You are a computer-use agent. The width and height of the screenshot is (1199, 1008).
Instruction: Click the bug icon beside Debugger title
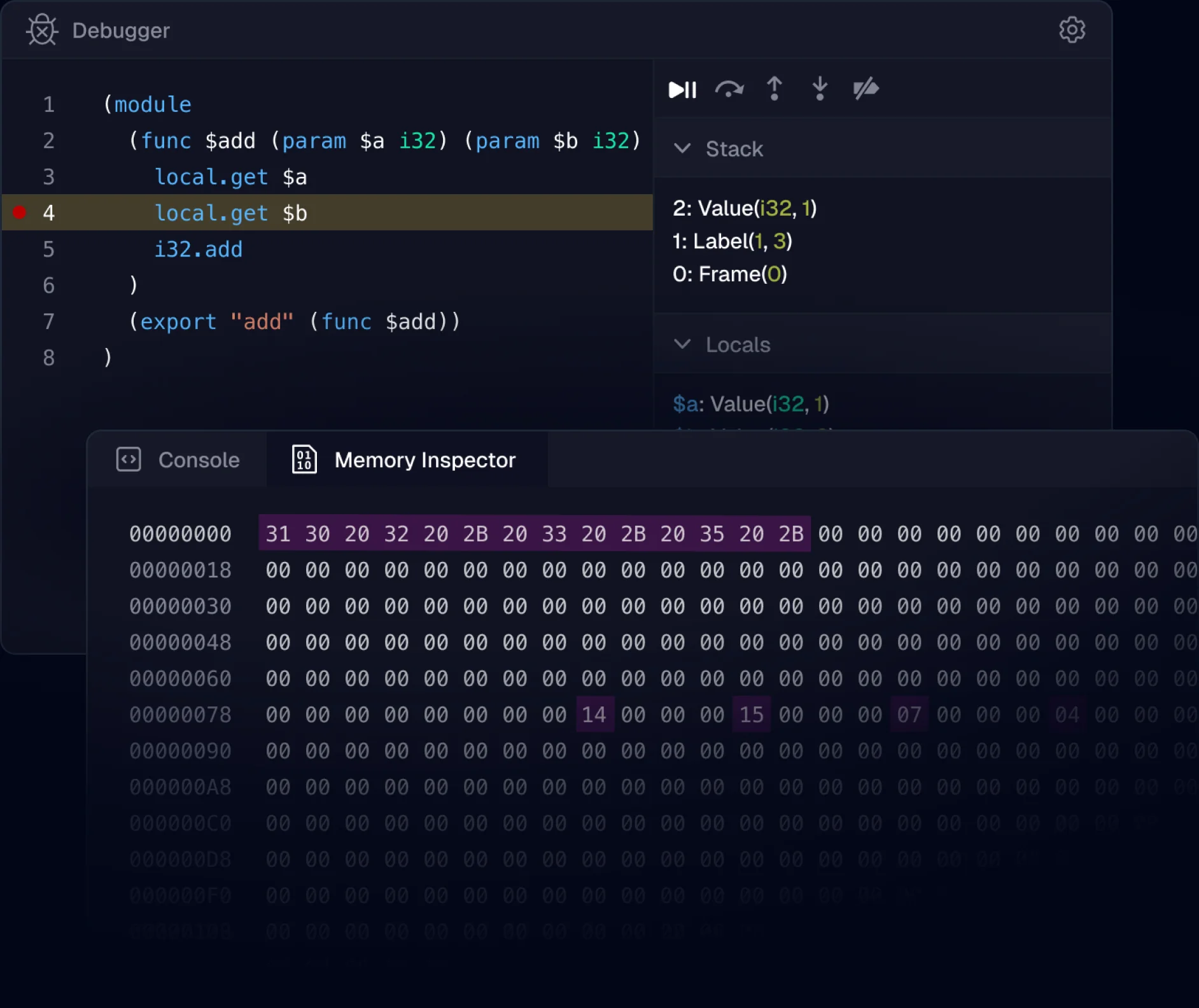[42, 29]
